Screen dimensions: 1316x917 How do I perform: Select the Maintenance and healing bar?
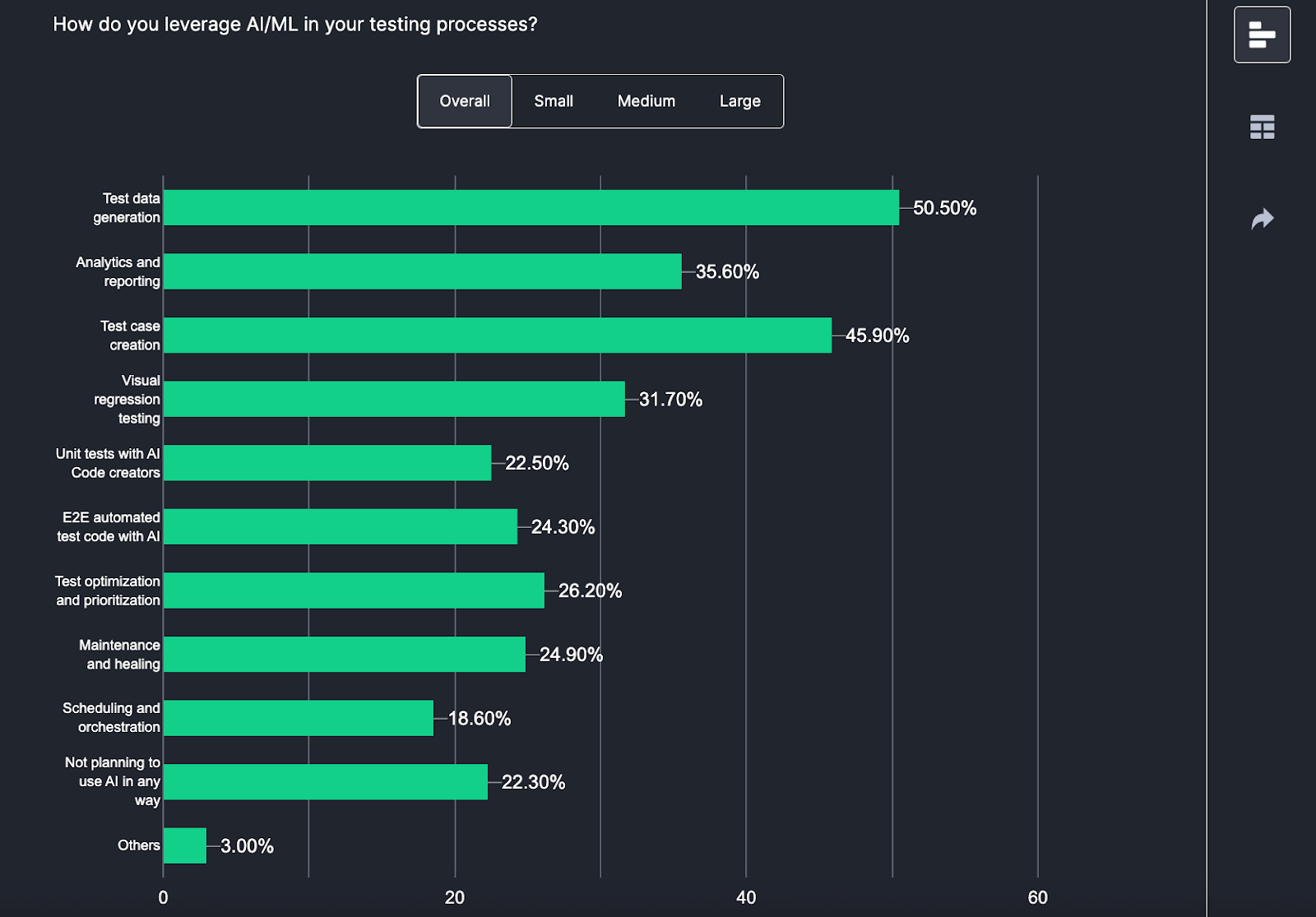click(x=345, y=655)
